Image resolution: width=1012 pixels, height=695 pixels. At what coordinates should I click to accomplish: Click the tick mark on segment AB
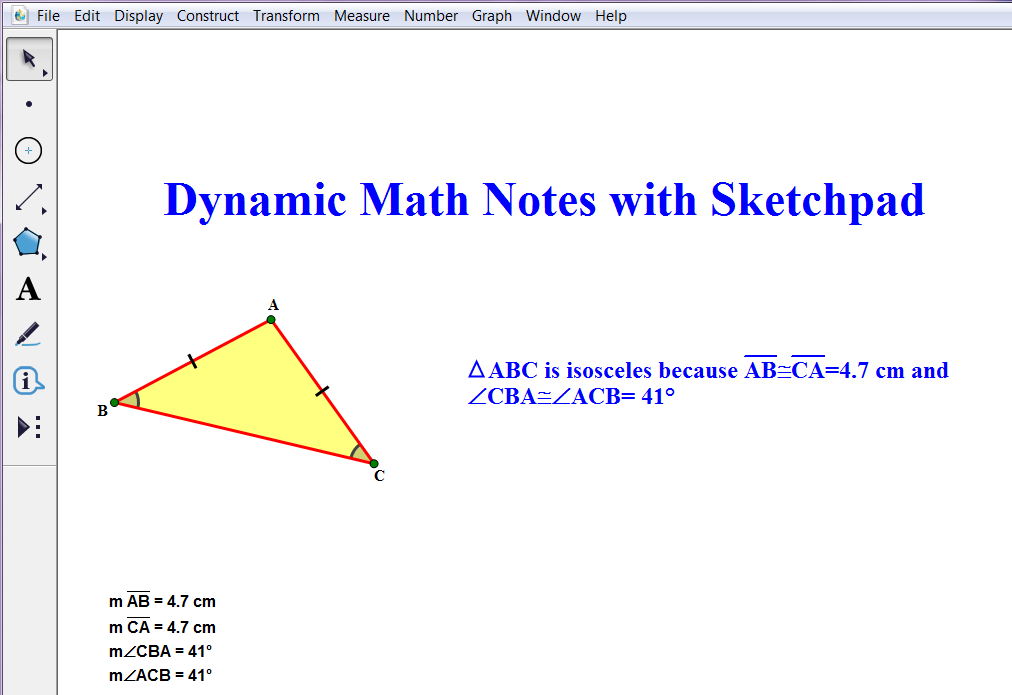click(192, 361)
